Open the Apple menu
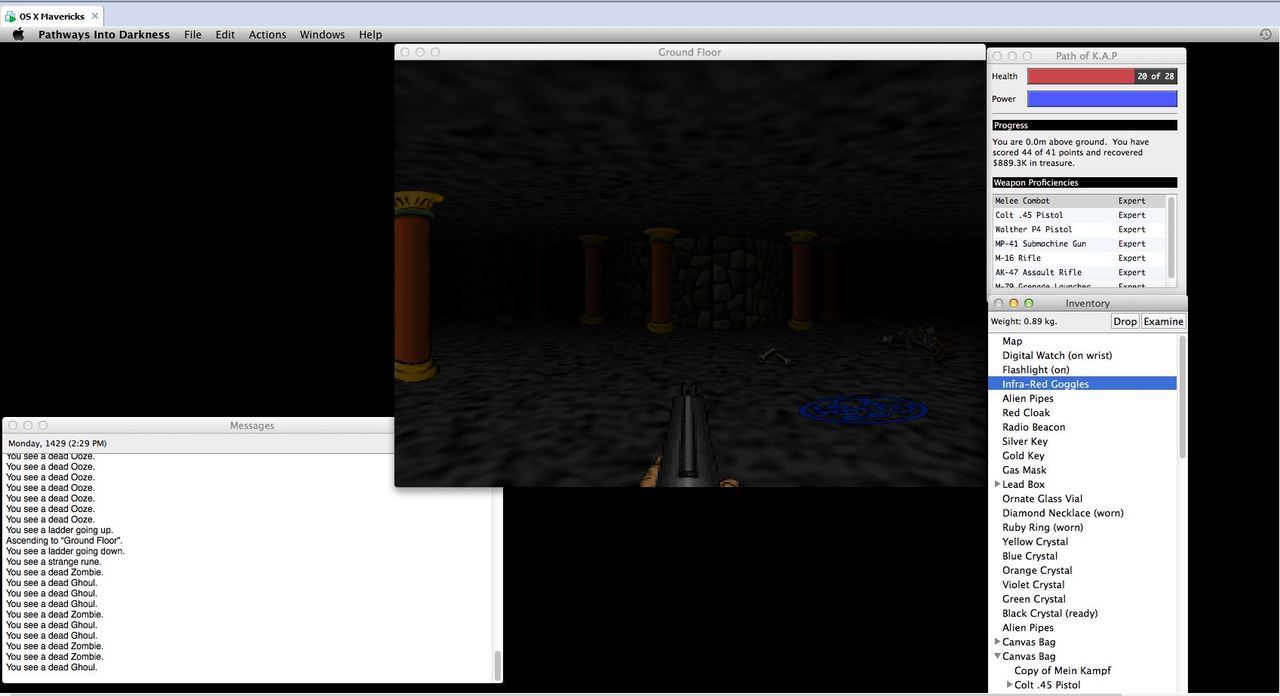The image size is (1280, 696). click(x=18, y=34)
